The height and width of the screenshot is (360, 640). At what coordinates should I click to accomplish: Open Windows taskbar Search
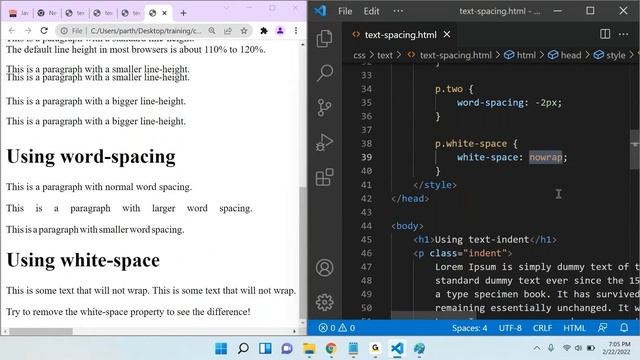tap(243, 348)
